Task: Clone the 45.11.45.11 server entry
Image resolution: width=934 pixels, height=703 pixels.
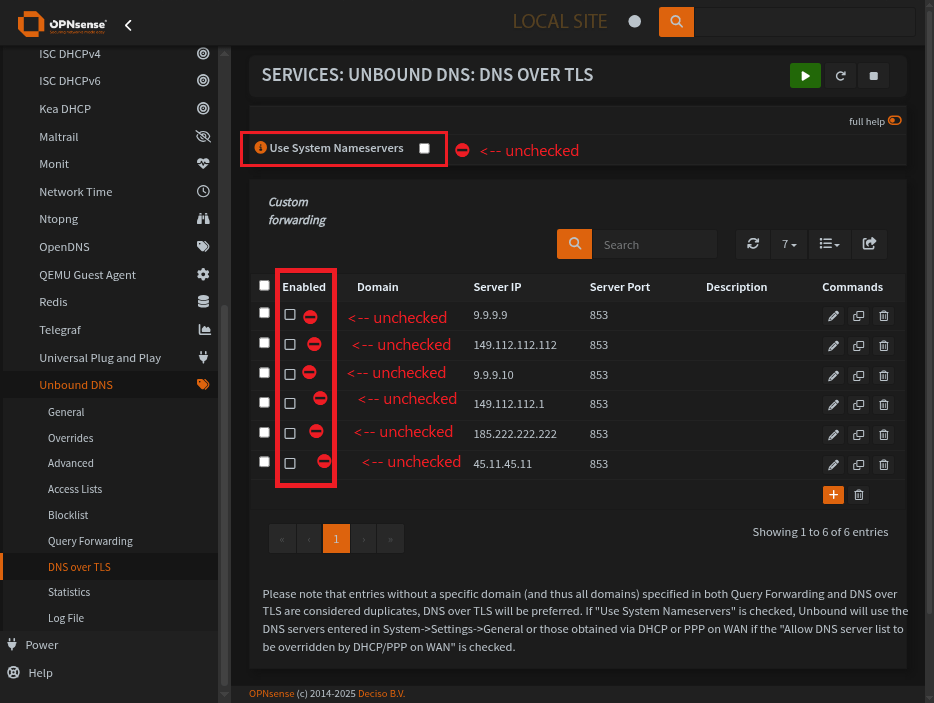Action: tap(858, 465)
